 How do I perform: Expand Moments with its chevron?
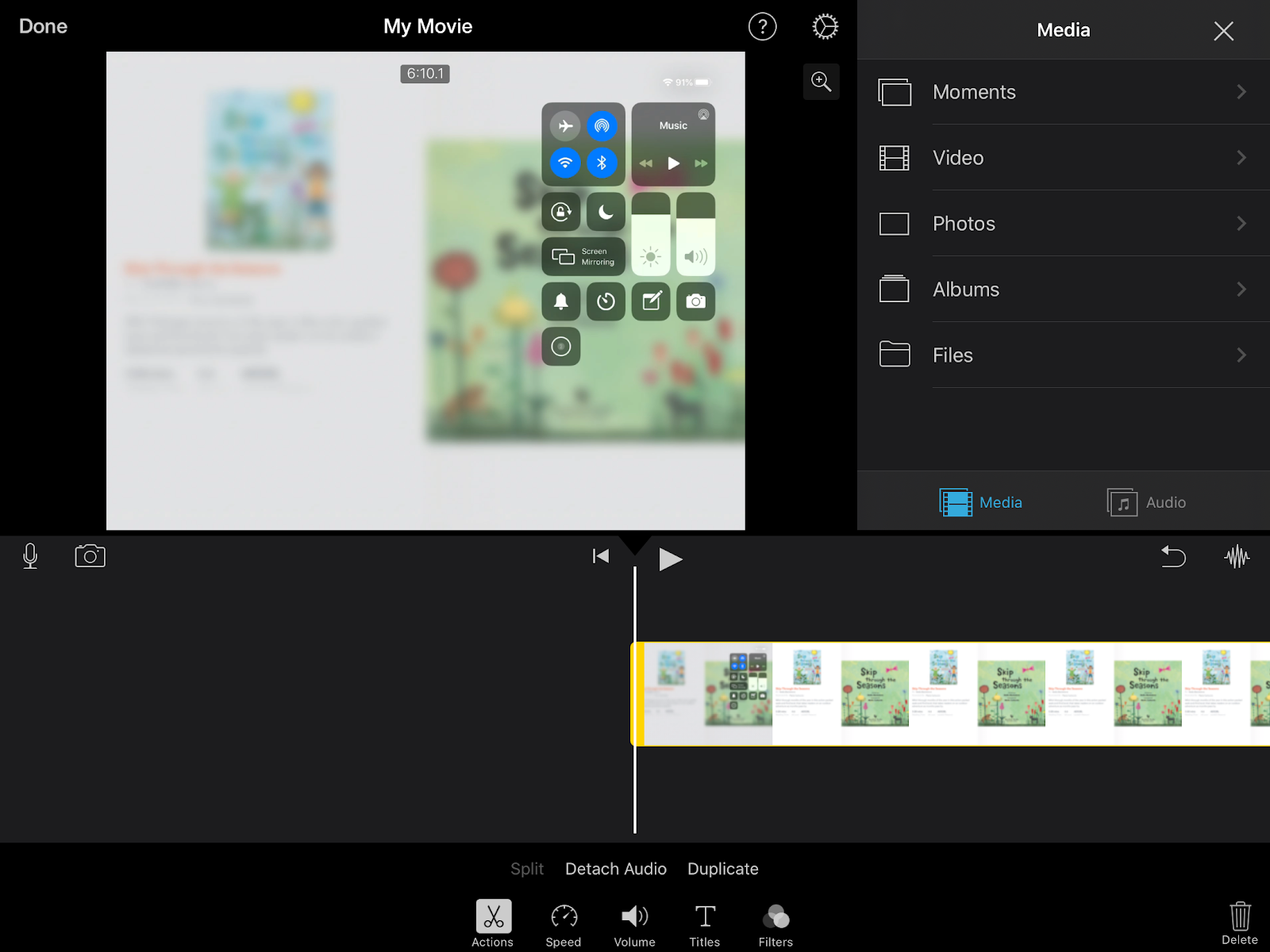click(x=1241, y=92)
